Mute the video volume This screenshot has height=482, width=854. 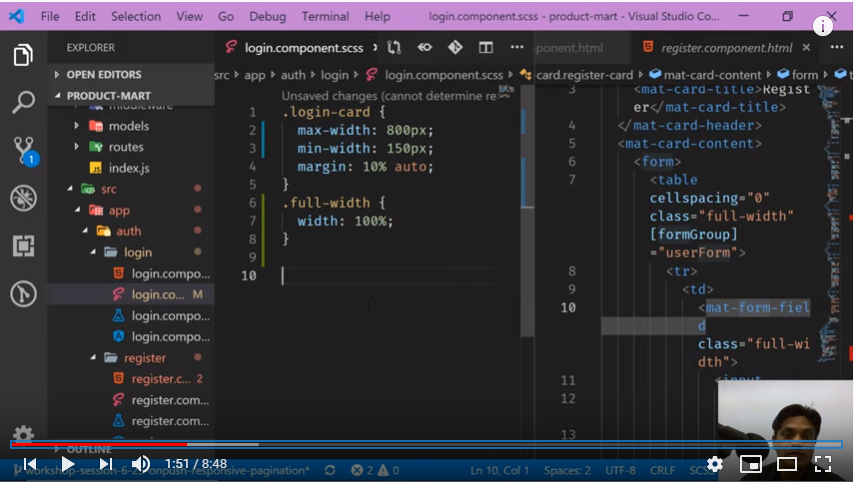[x=141, y=464]
